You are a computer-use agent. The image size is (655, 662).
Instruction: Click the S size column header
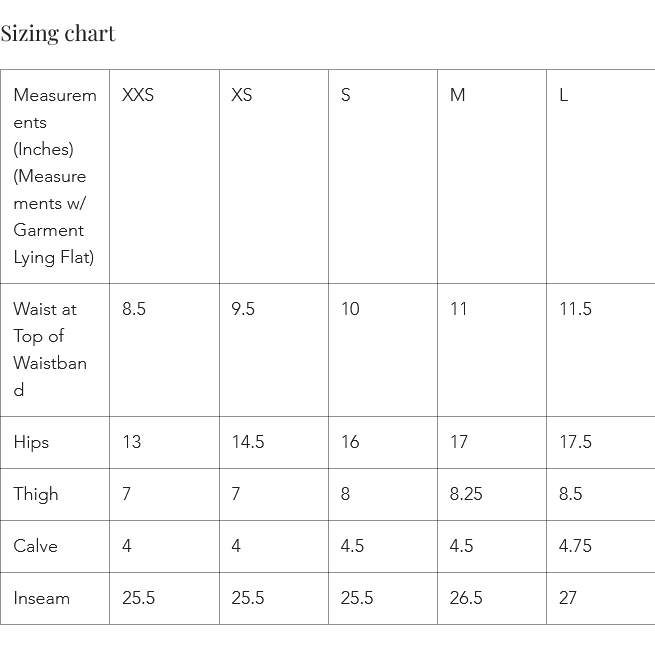tap(345, 95)
